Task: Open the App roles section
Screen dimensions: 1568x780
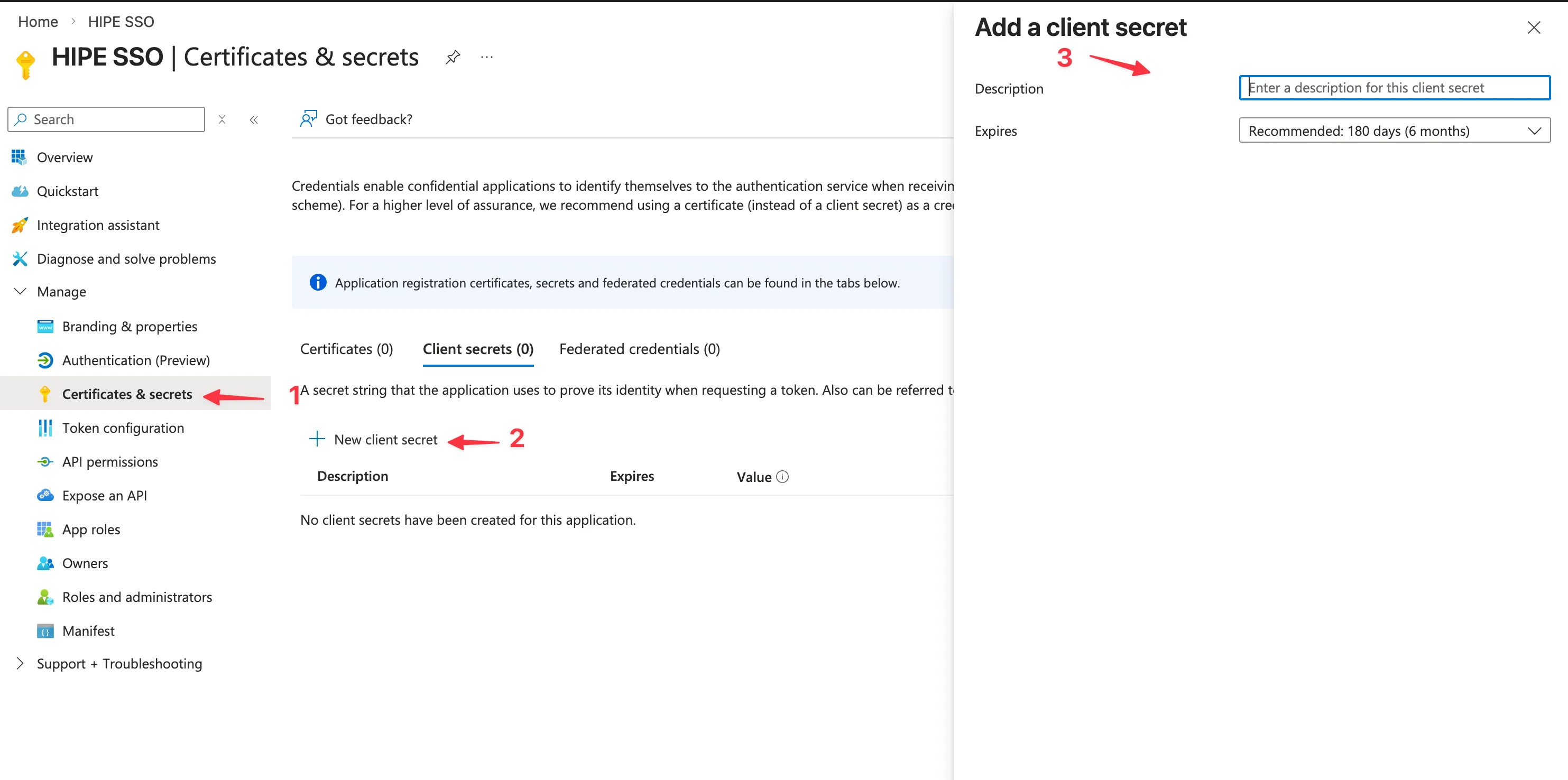Action: point(91,529)
